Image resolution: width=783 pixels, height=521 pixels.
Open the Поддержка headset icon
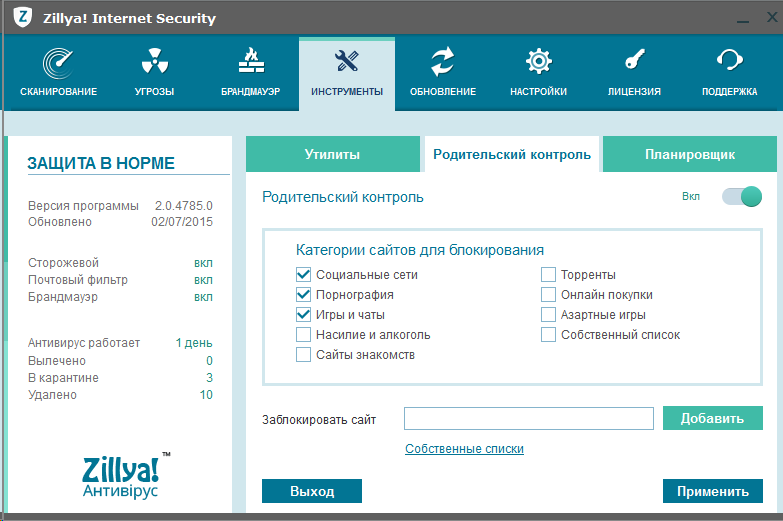[x=730, y=64]
